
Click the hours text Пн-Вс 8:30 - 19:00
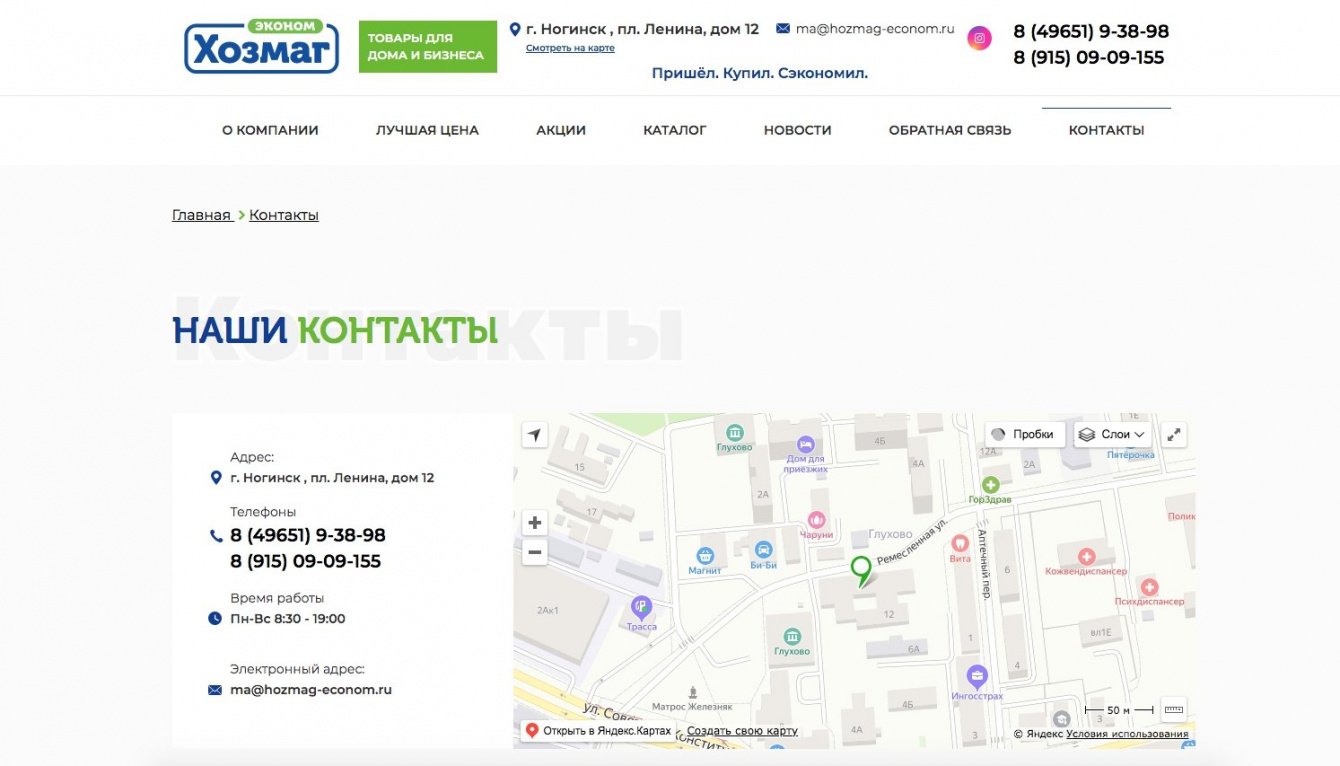click(x=288, y=619)
